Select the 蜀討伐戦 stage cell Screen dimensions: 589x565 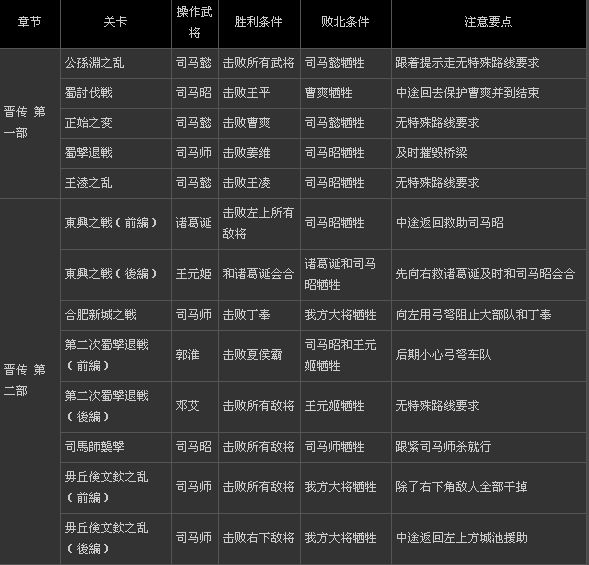click(116, 93)
